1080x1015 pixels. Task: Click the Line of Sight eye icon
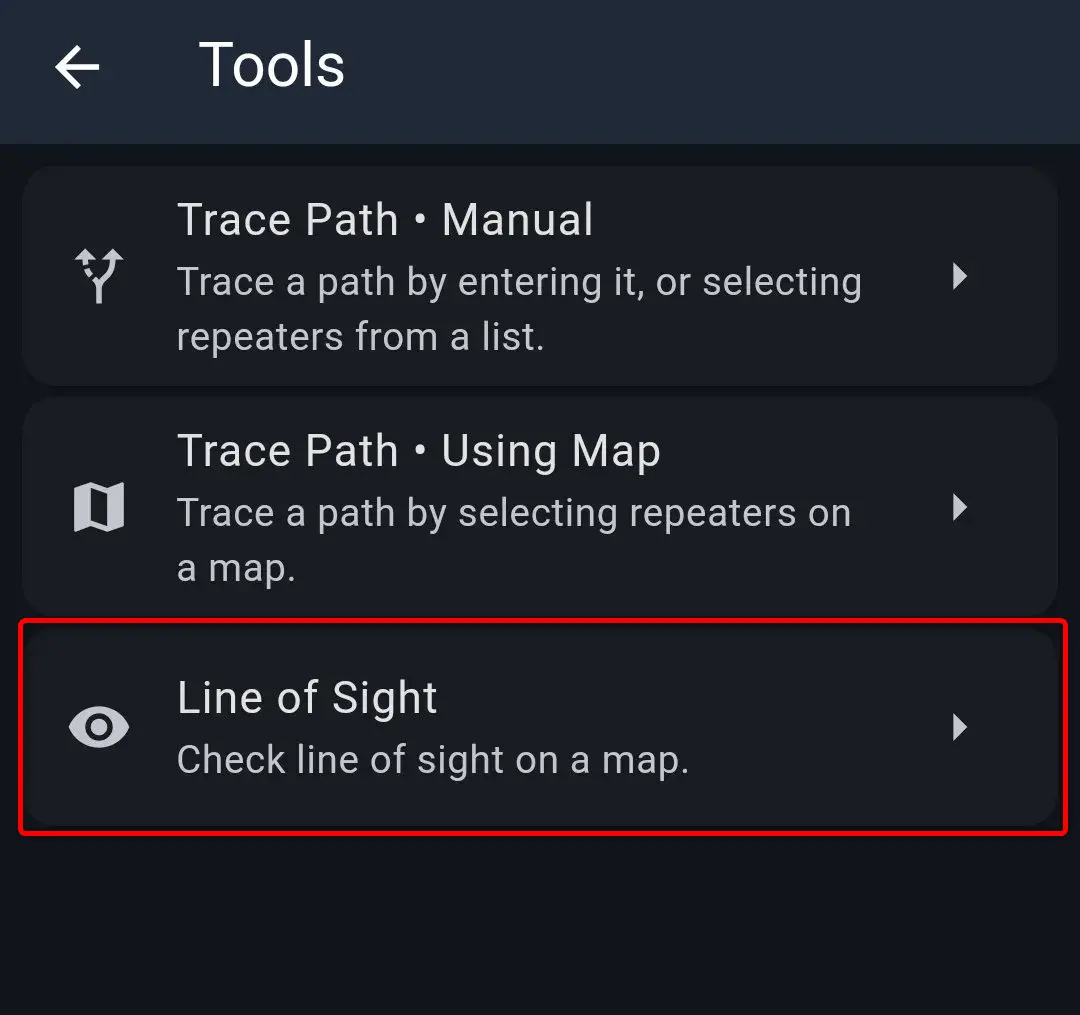(99, 727)
